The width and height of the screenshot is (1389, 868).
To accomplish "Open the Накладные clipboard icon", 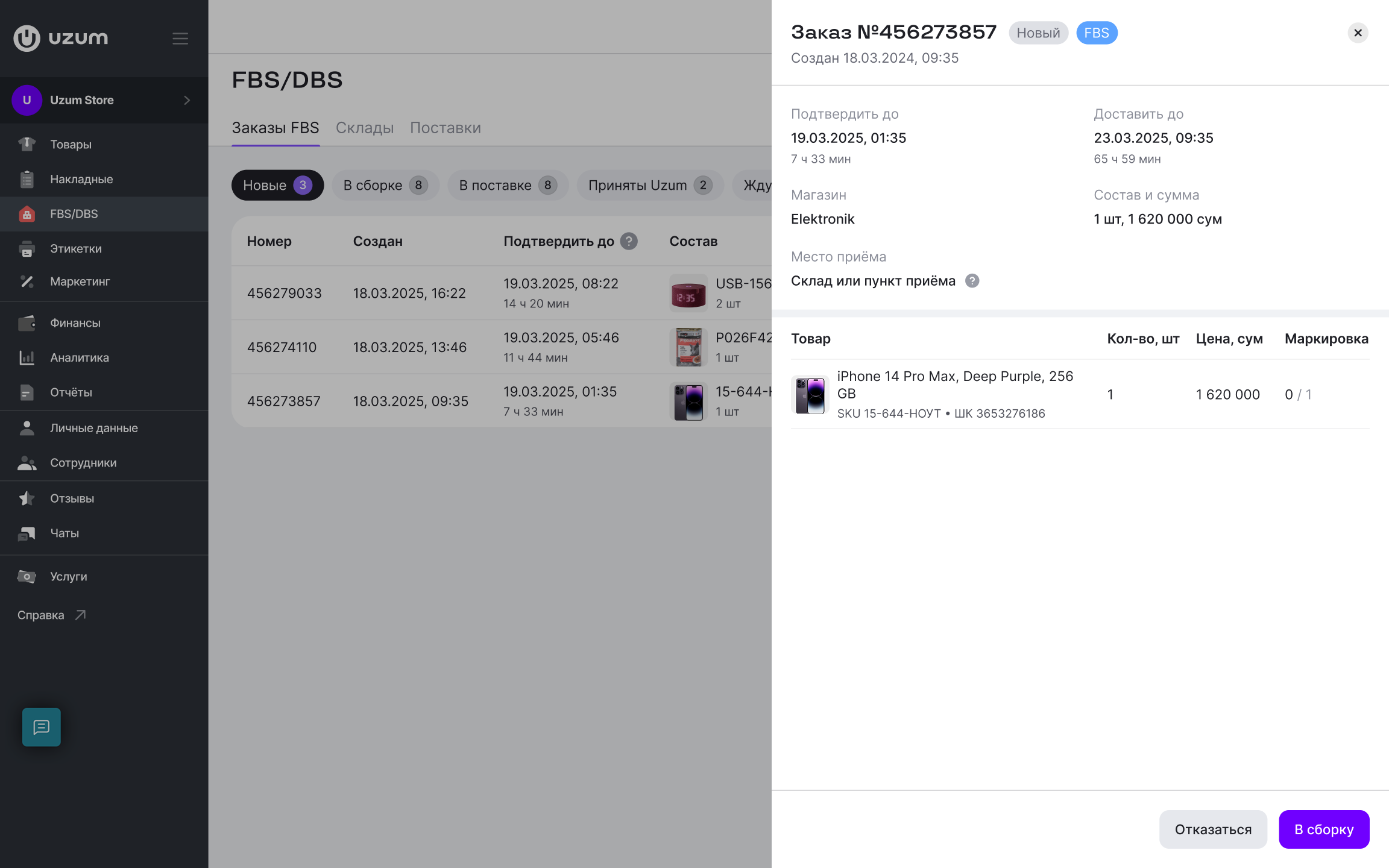I will [x=27, y=179].
